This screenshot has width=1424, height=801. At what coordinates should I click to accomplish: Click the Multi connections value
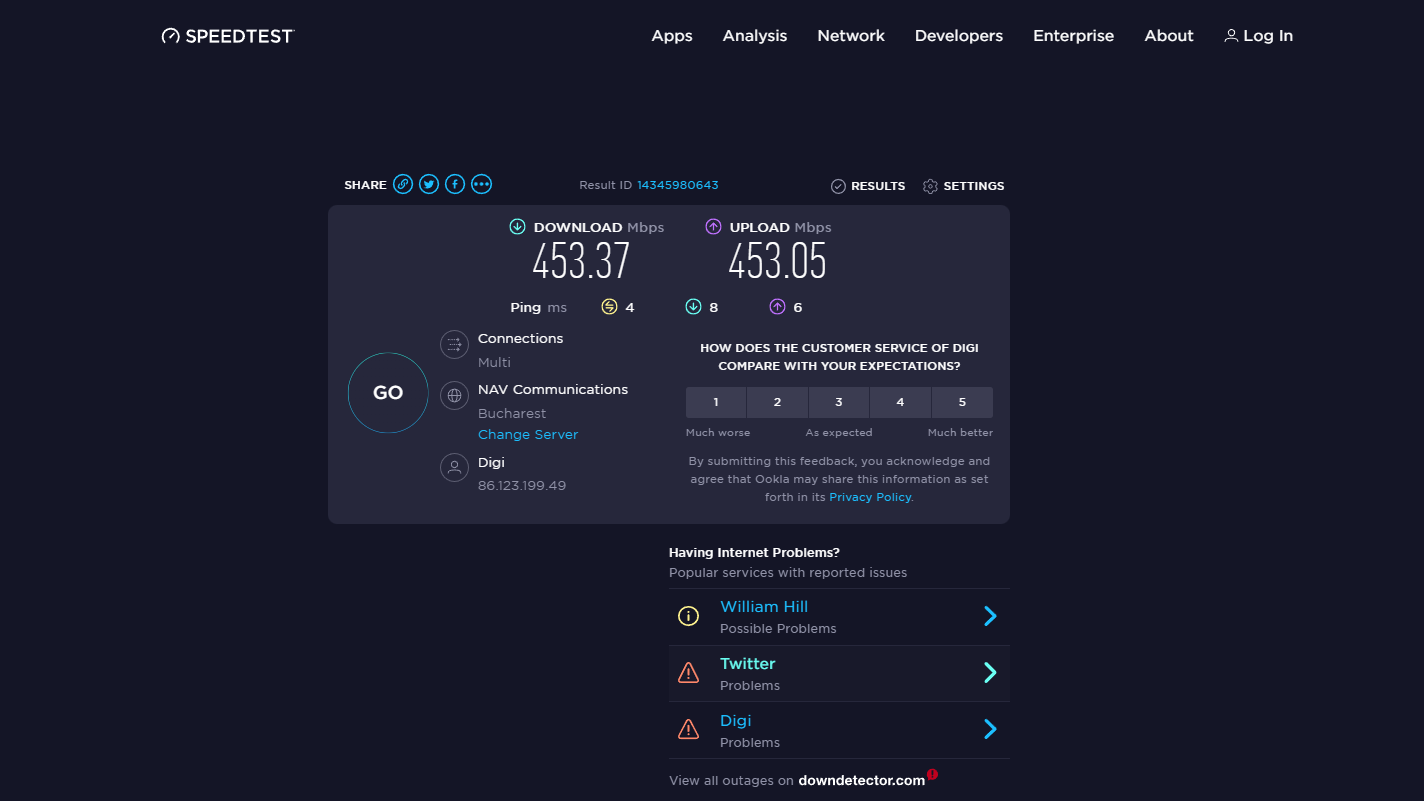[x=494, y=363]
